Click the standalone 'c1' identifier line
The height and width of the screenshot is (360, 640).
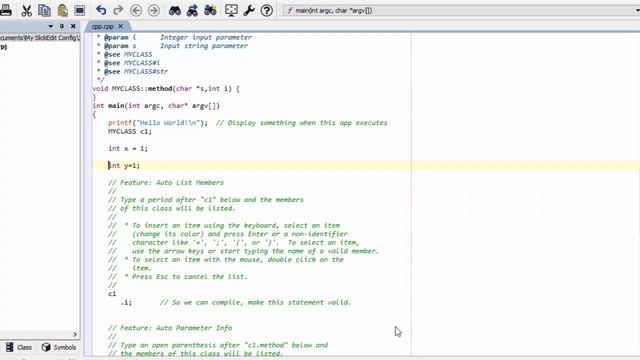coord(112,294)
